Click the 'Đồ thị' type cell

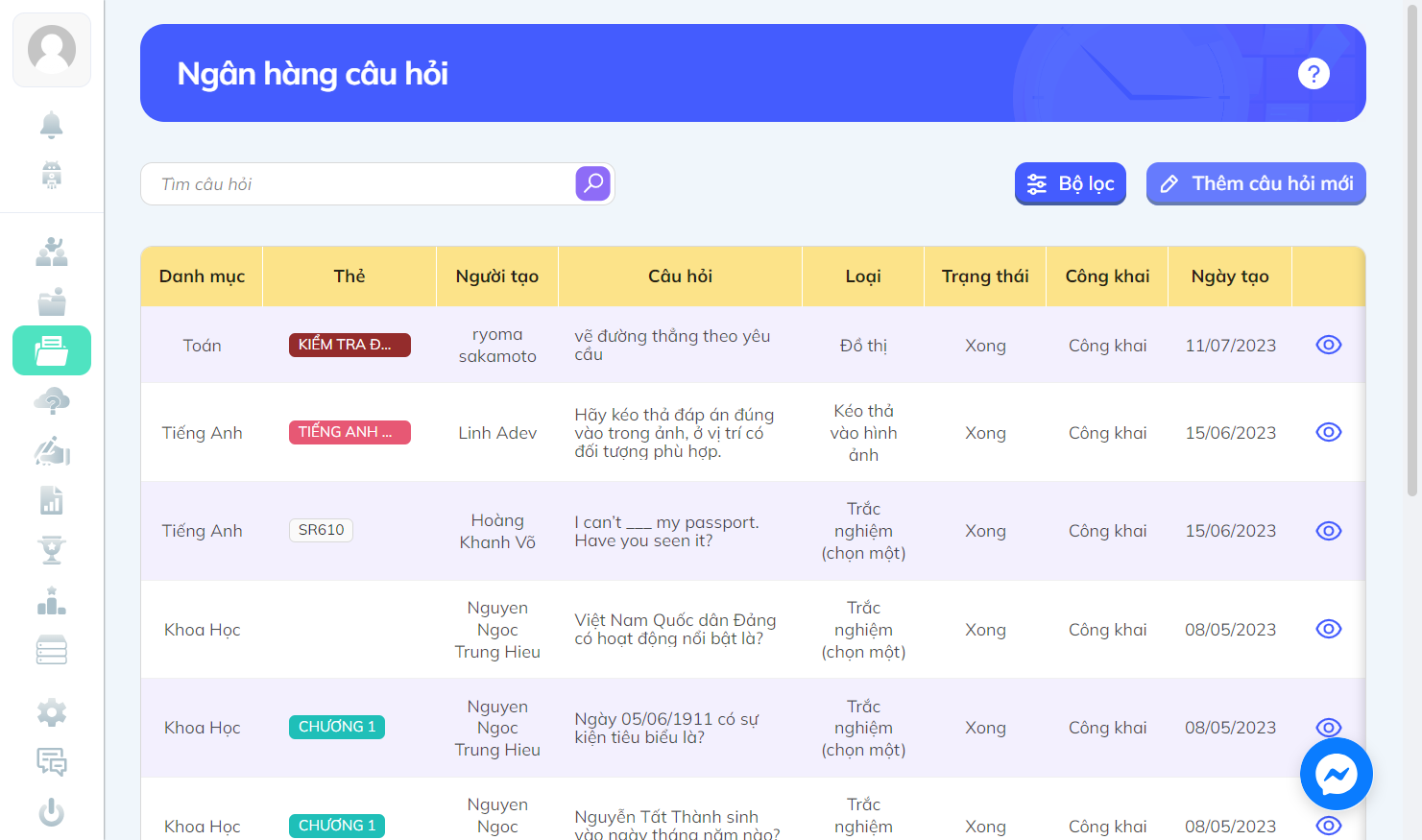863,346
